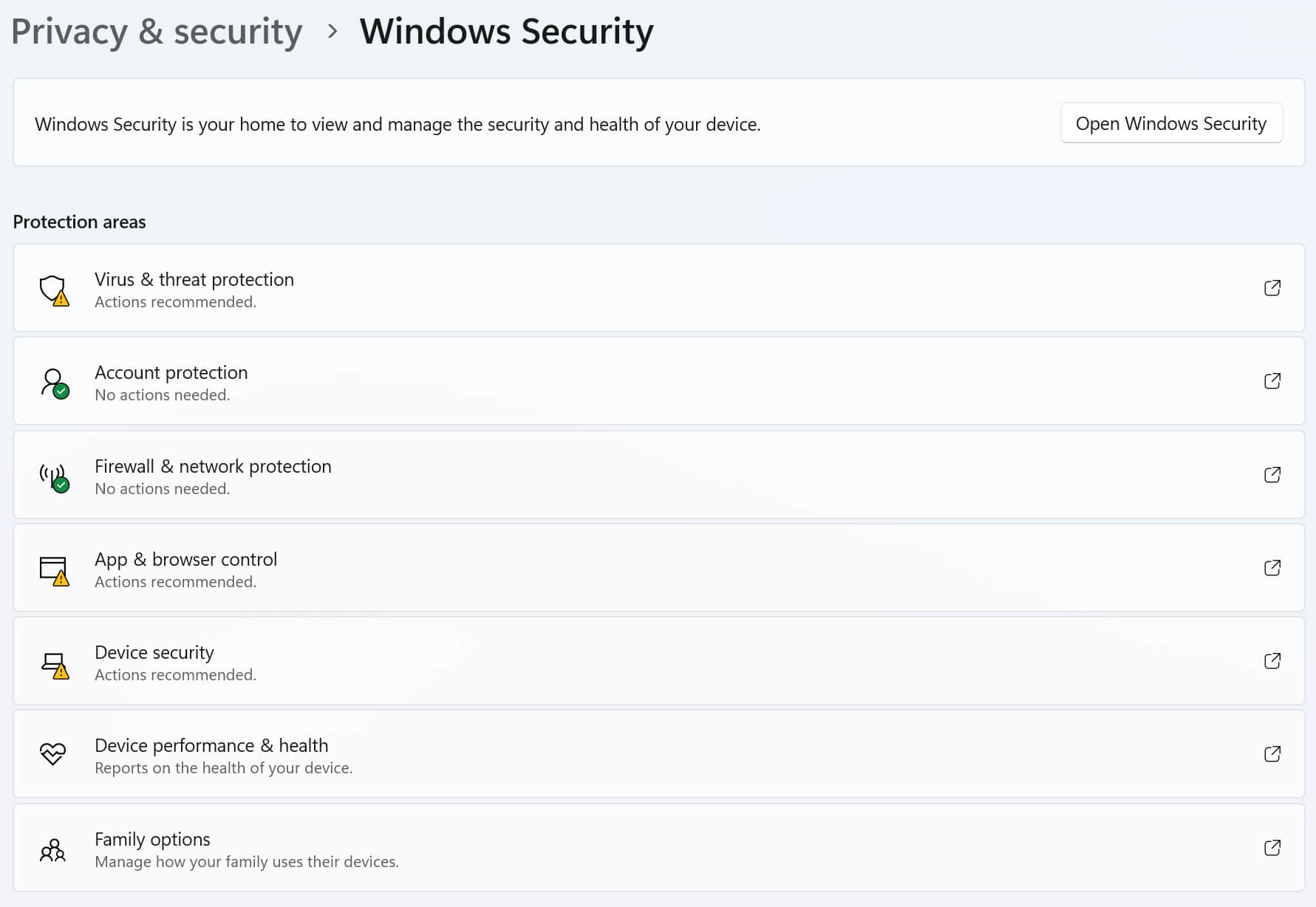Go back to Privacy & security breadcrumb
This screenshot has width=1316, height=907.
click(x=157, y=31)
